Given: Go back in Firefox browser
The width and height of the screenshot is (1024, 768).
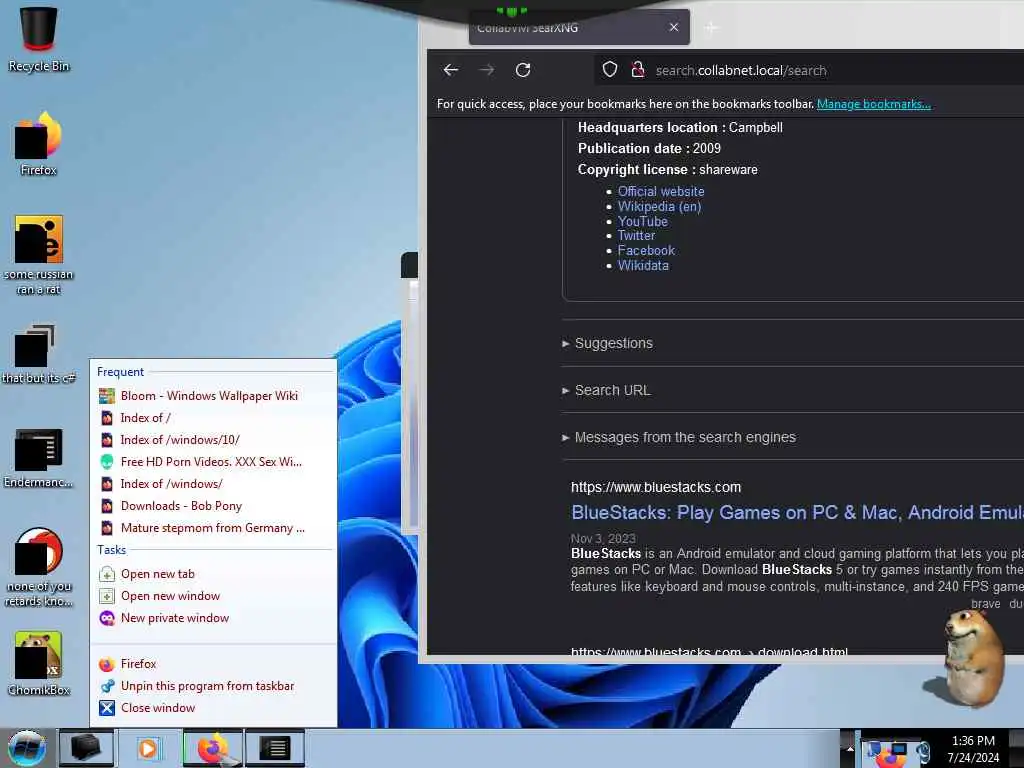Looking at the screenshot, I should (x=451, y=70).
